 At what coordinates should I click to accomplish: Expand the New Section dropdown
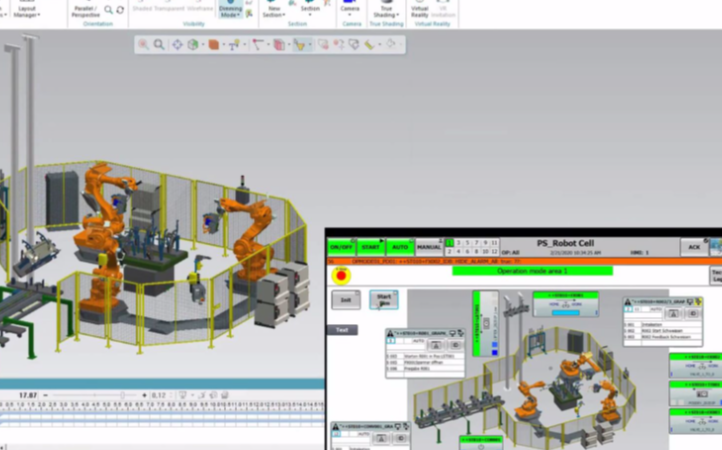click(272, 11)
